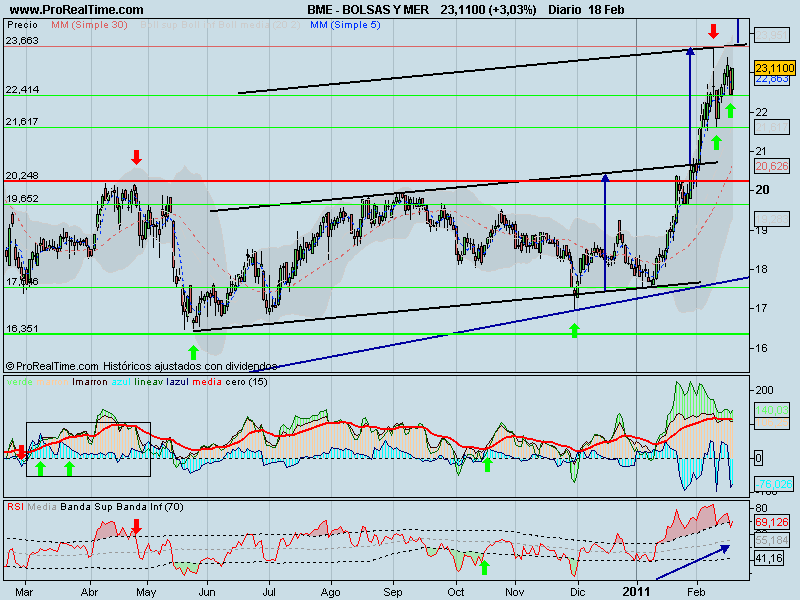This screenshot has width=800, height=600.
Task: Click the 17,646 support level label
Action: tap(22, 281)
